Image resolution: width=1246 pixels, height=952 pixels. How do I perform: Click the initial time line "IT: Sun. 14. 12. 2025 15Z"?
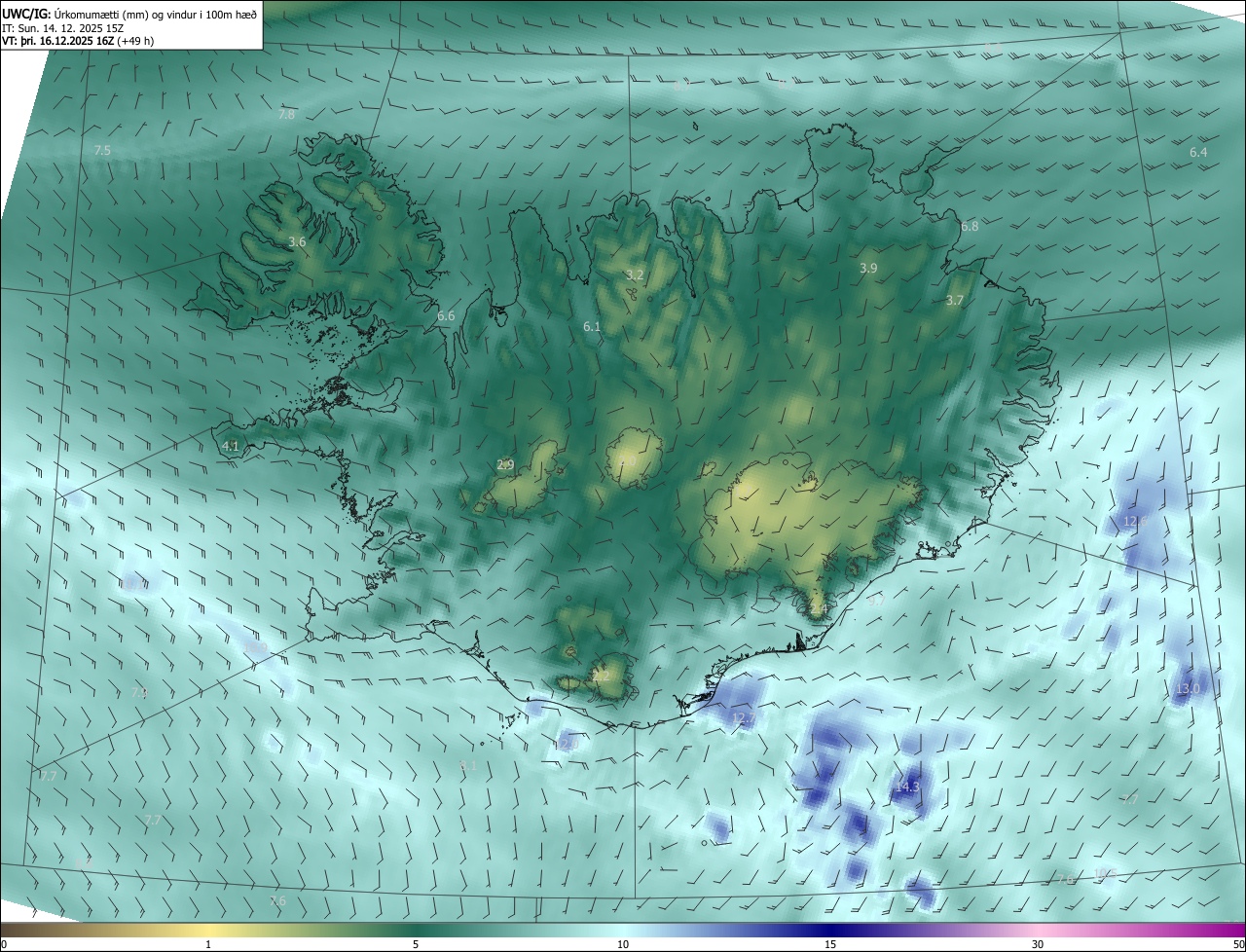tap(64, 28)
